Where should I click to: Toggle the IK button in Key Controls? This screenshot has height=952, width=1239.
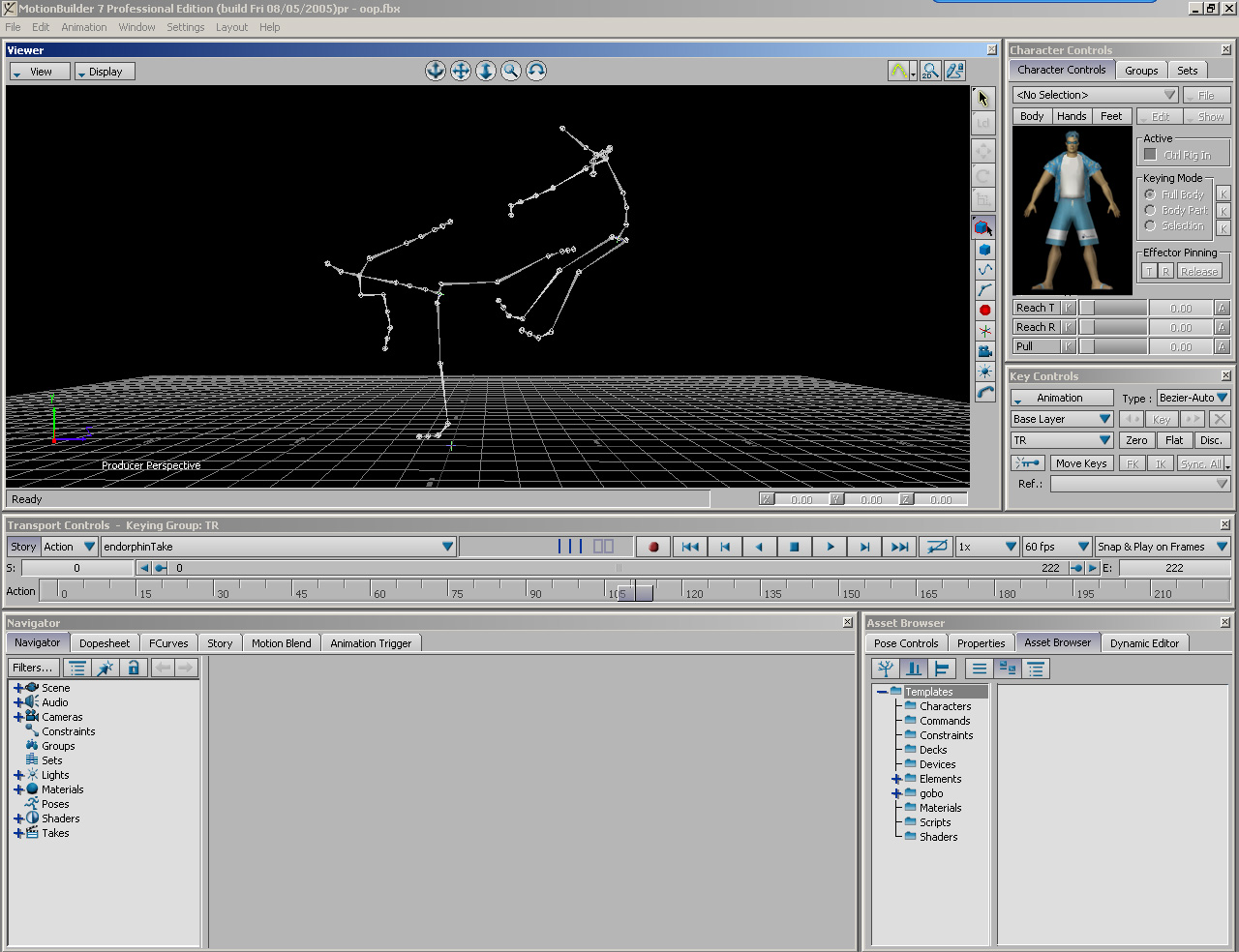click(1161, 463)
